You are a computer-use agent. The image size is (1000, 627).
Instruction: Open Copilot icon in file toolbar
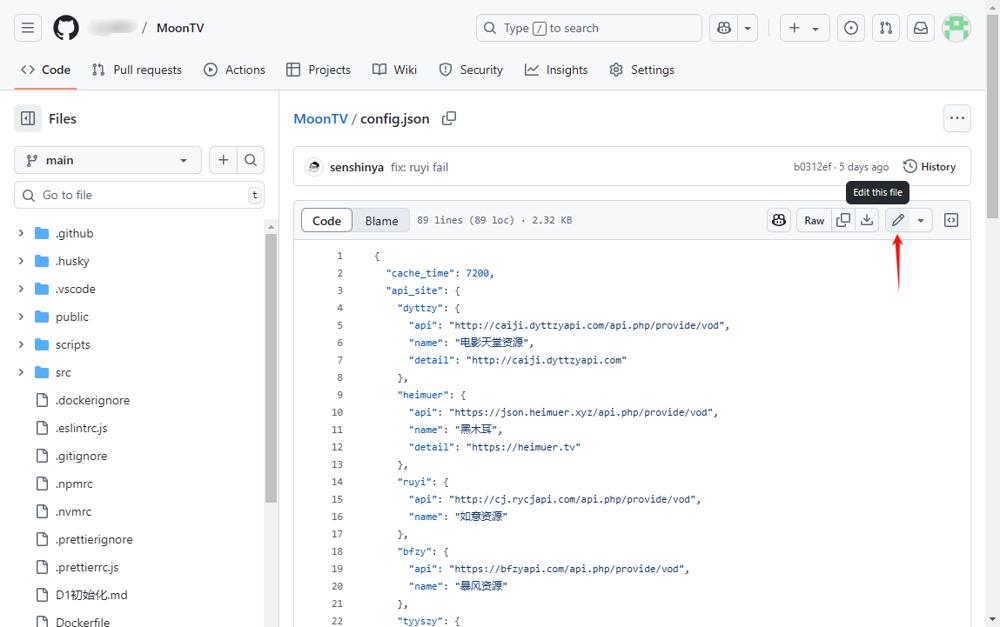pyautogui.click(x=779, y=220)
